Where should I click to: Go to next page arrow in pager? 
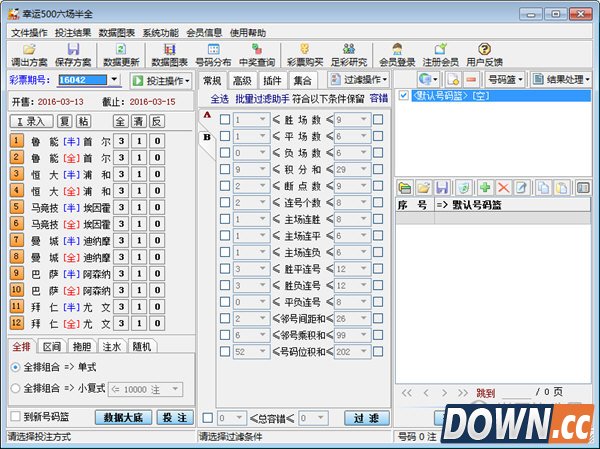pos(444,392)
